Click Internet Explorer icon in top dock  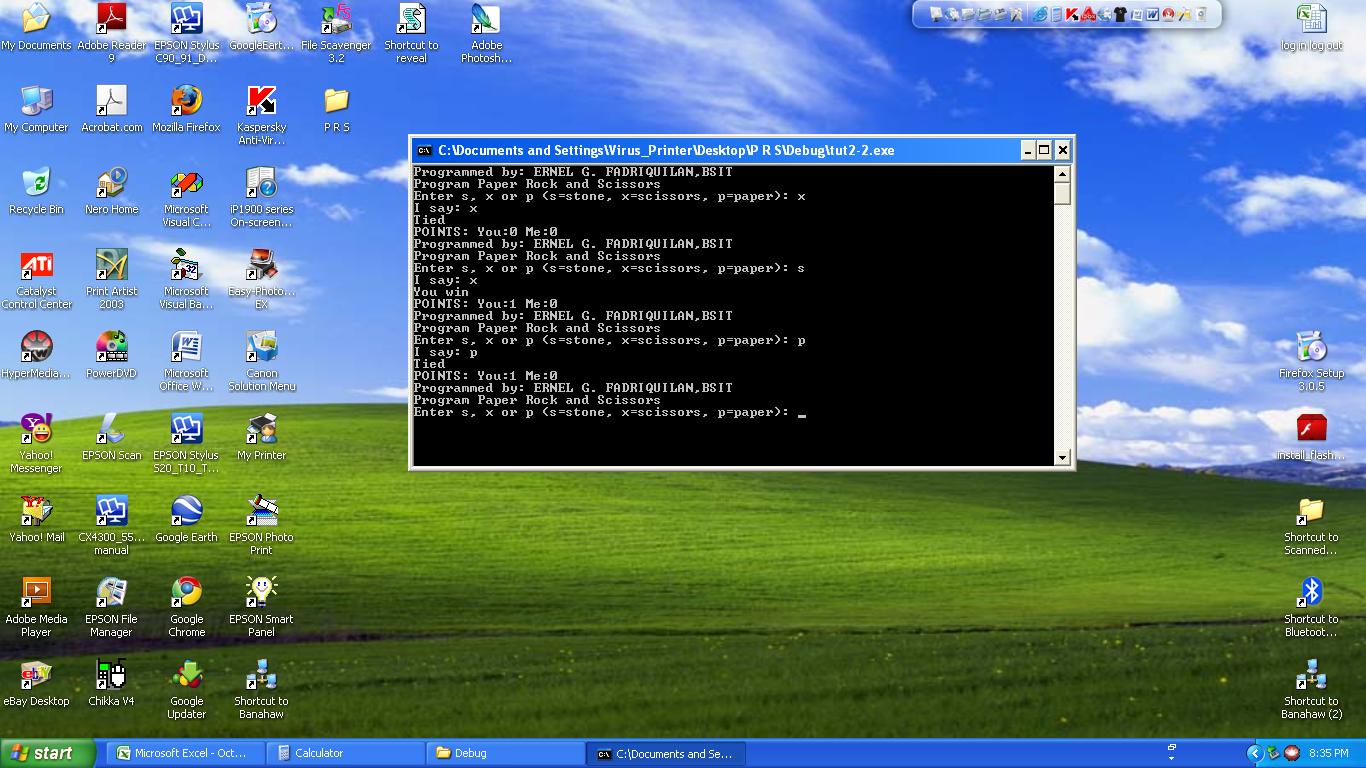[x=1041, y=14]
